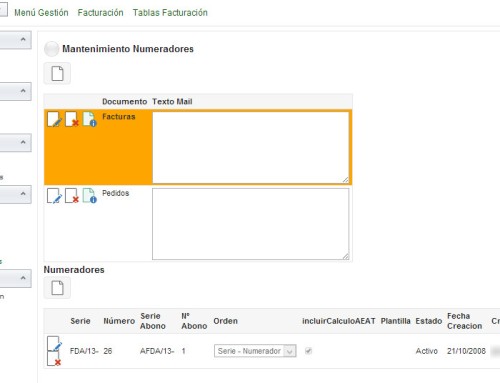The width and height of the screenshot is (500, 383).
Task: Delete the Pedidos document row
Action: pos(72,196)
